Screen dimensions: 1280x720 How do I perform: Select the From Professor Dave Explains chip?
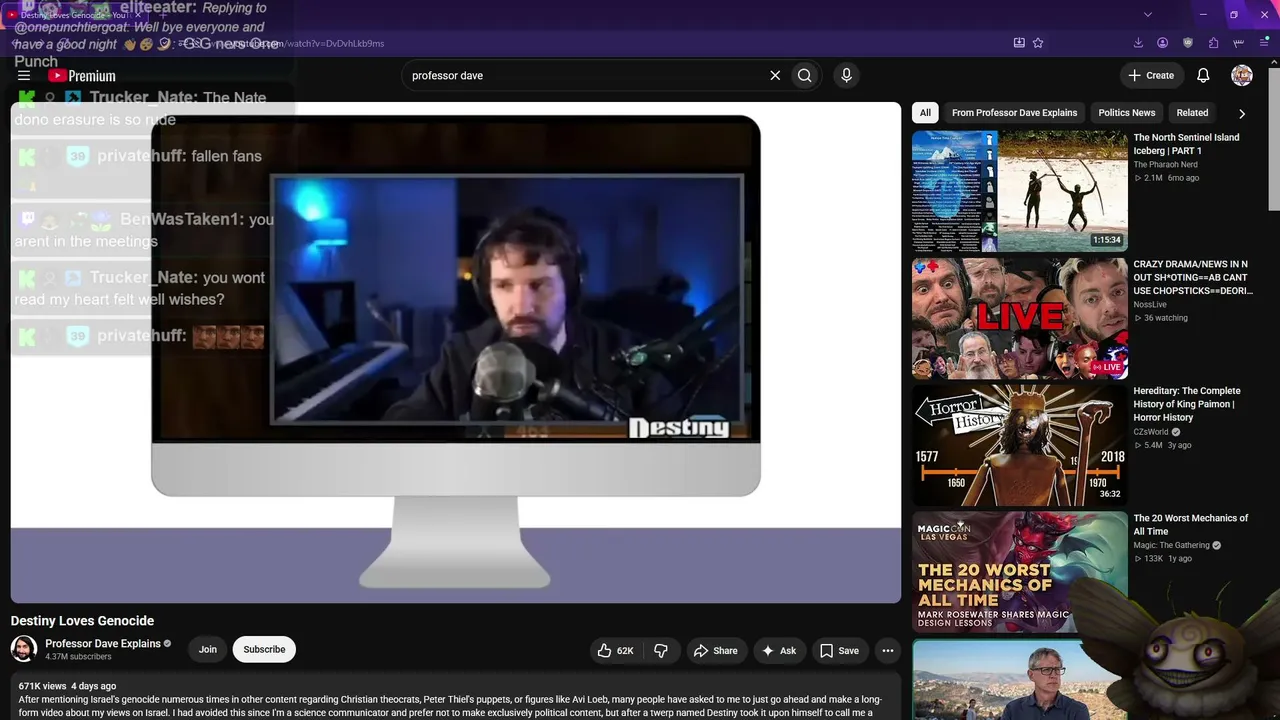[x=1014, y=113]
